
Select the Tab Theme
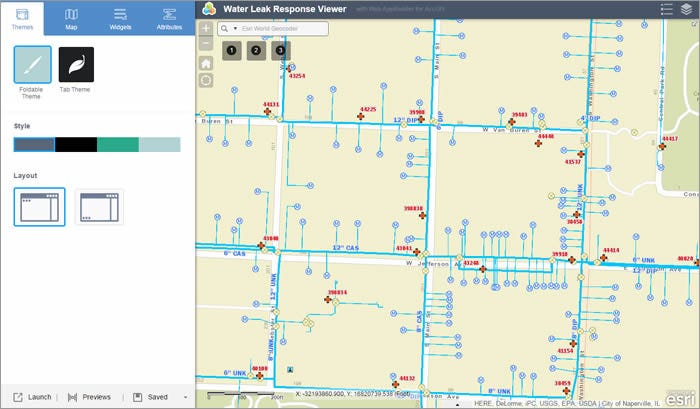pyautogui.click(x=76, y=65)
